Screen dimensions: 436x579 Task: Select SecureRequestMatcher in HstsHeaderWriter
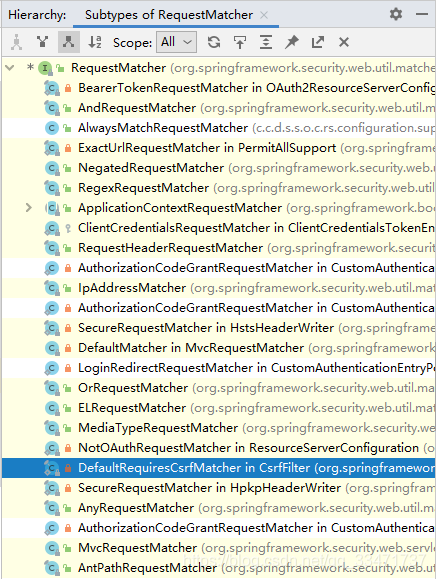(x=219, y=328)
